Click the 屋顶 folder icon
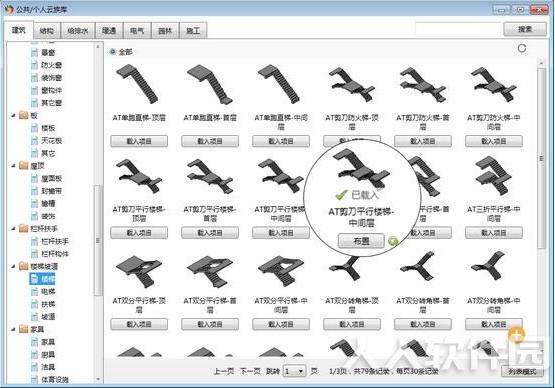This screenshot has width=555, height=388. pos(24,165)
